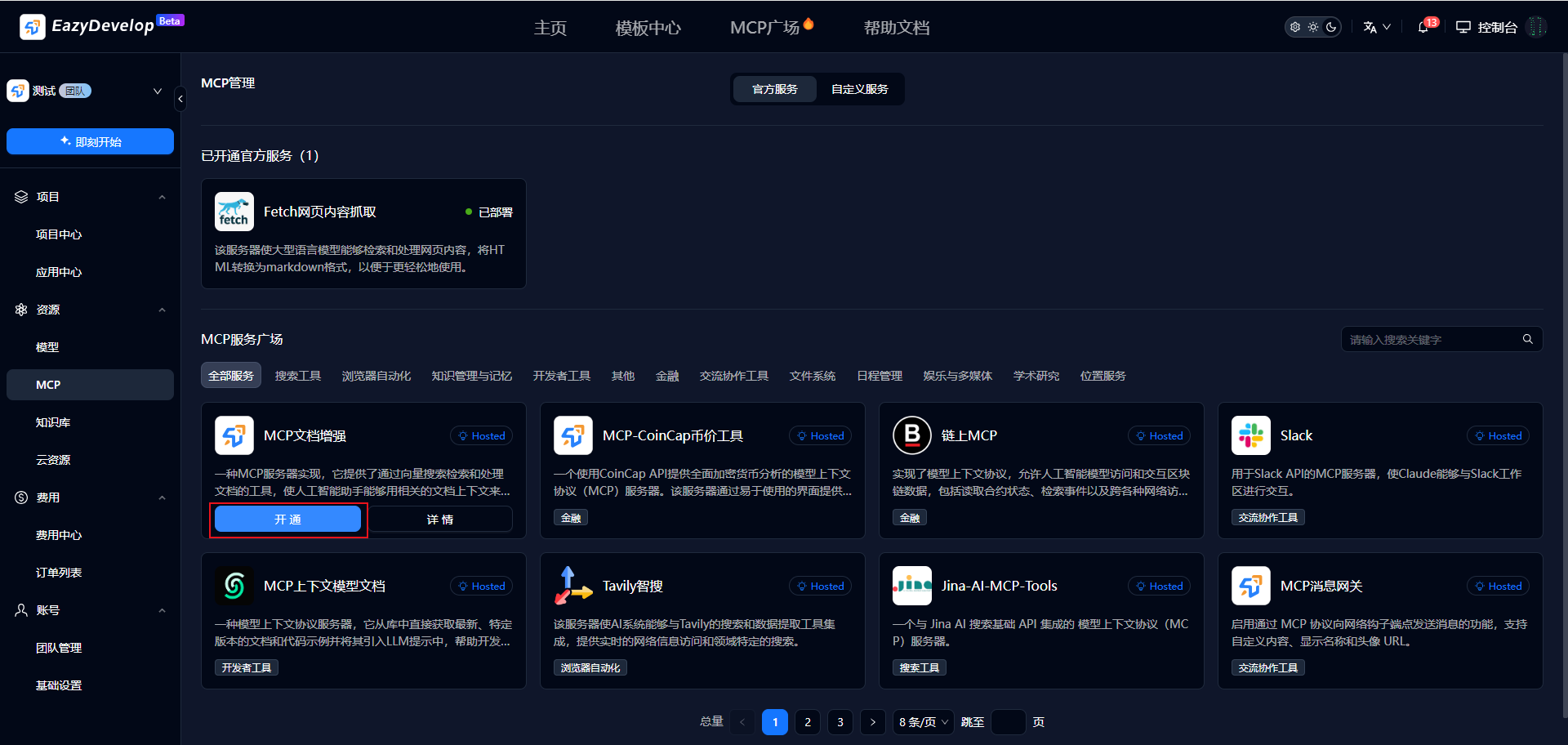Open the 8 条/页 page size dropdown
The image size is (1568, 745).
[x=923, y=722]
